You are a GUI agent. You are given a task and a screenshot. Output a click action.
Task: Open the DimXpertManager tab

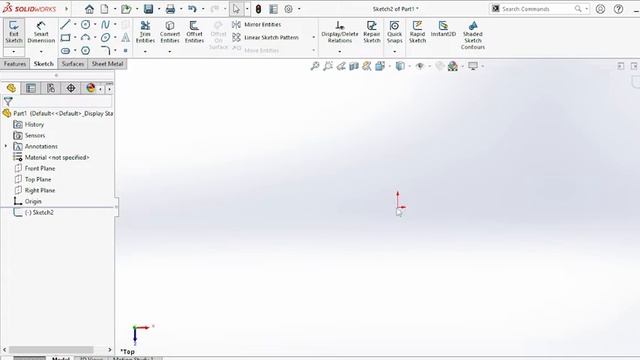[71, 88]
